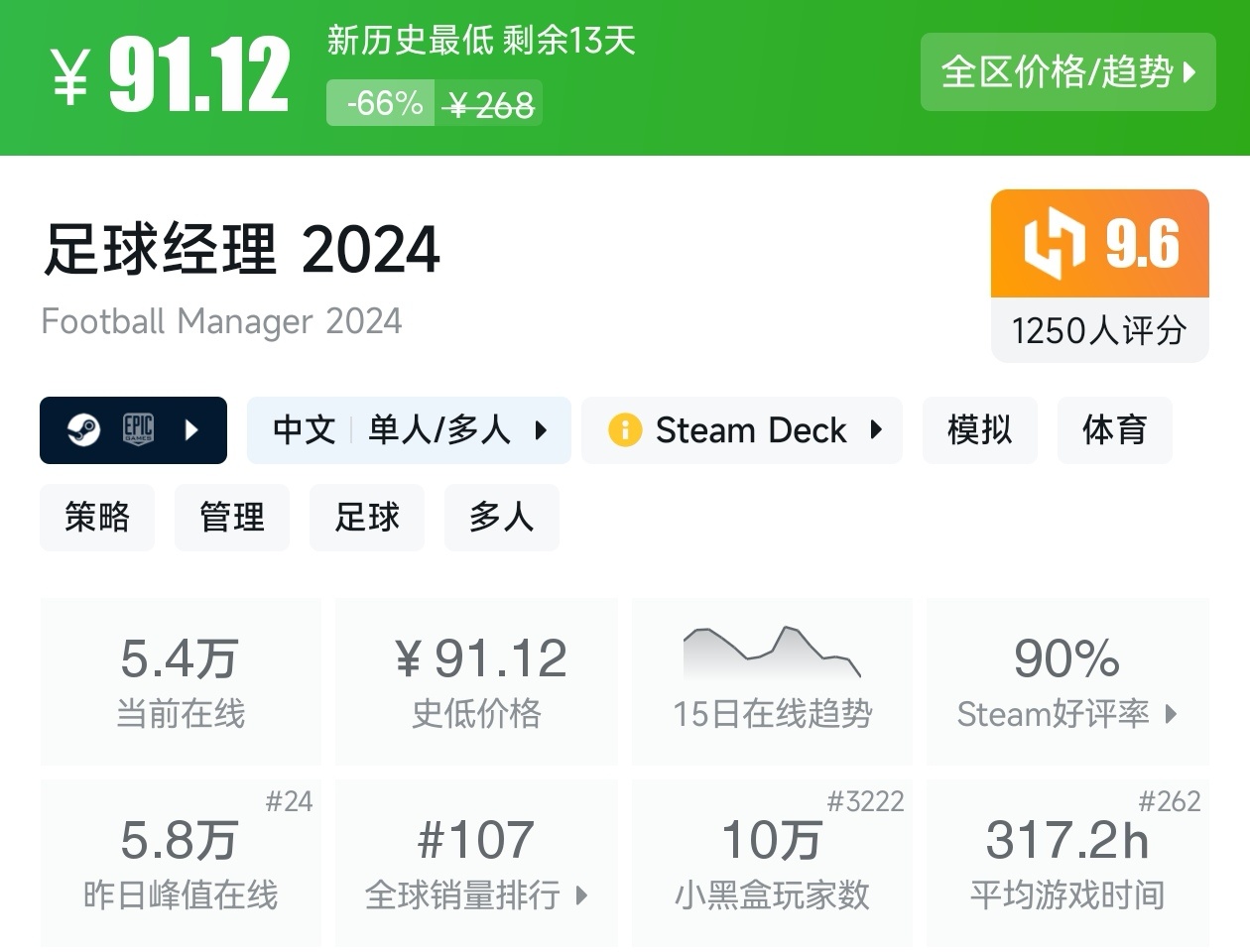Select the 管理 tag
Image resolution: width=1250 pixels, height=952 pixels.
click(232, 517)
